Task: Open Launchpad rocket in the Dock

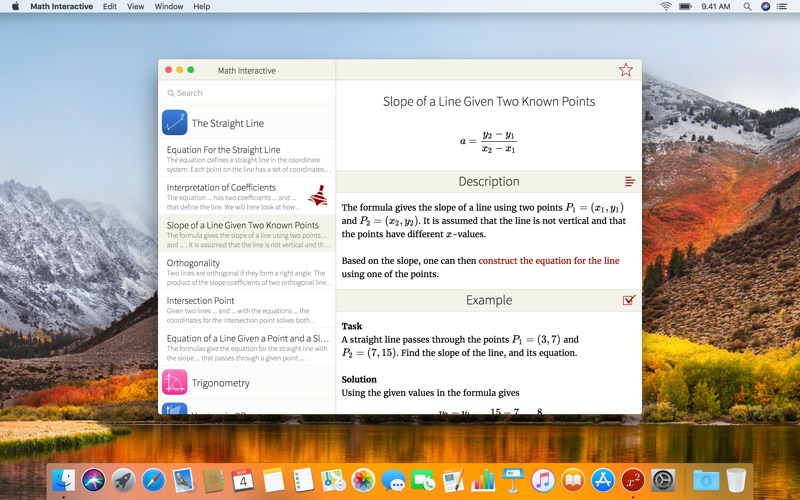Action: click(123, 480)
